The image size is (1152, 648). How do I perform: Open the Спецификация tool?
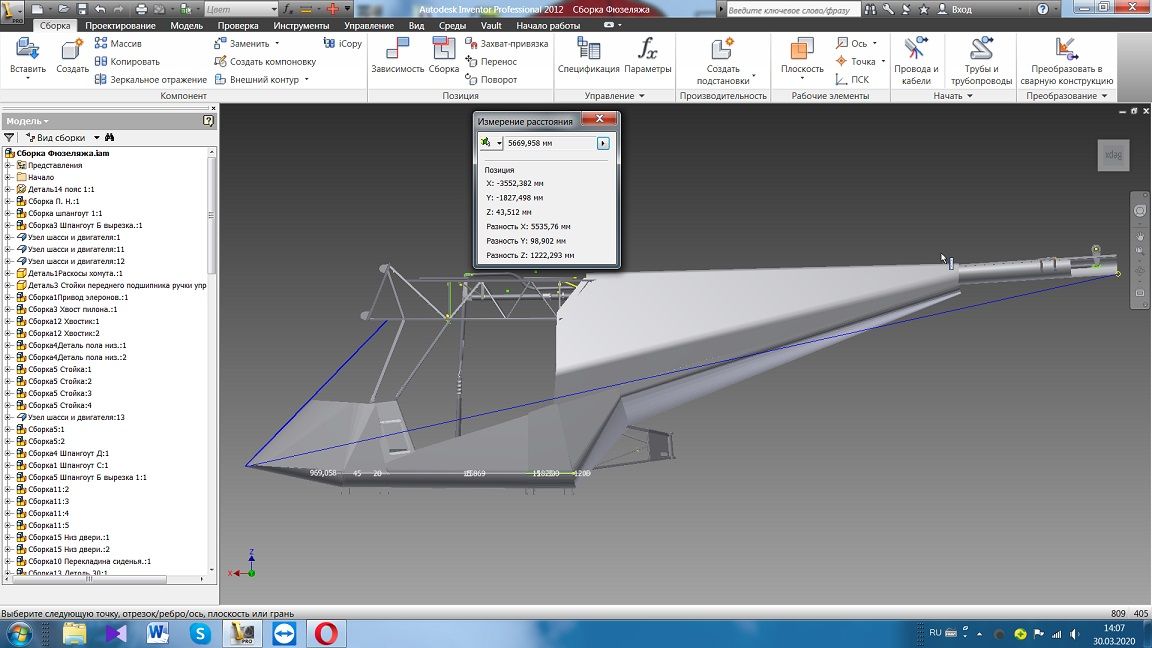[588, 50]
